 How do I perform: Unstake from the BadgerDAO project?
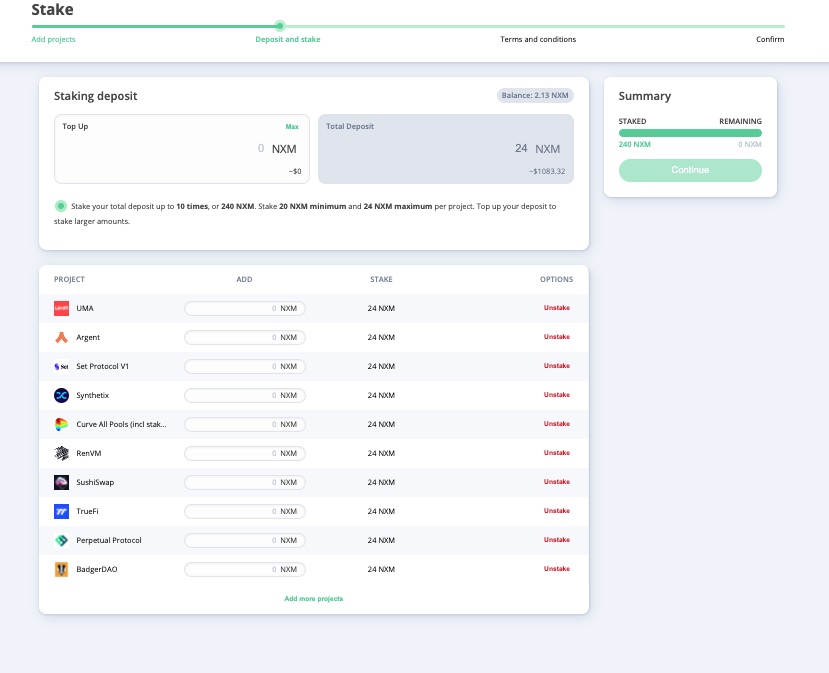pyautogui.click(x=557, y=569)
